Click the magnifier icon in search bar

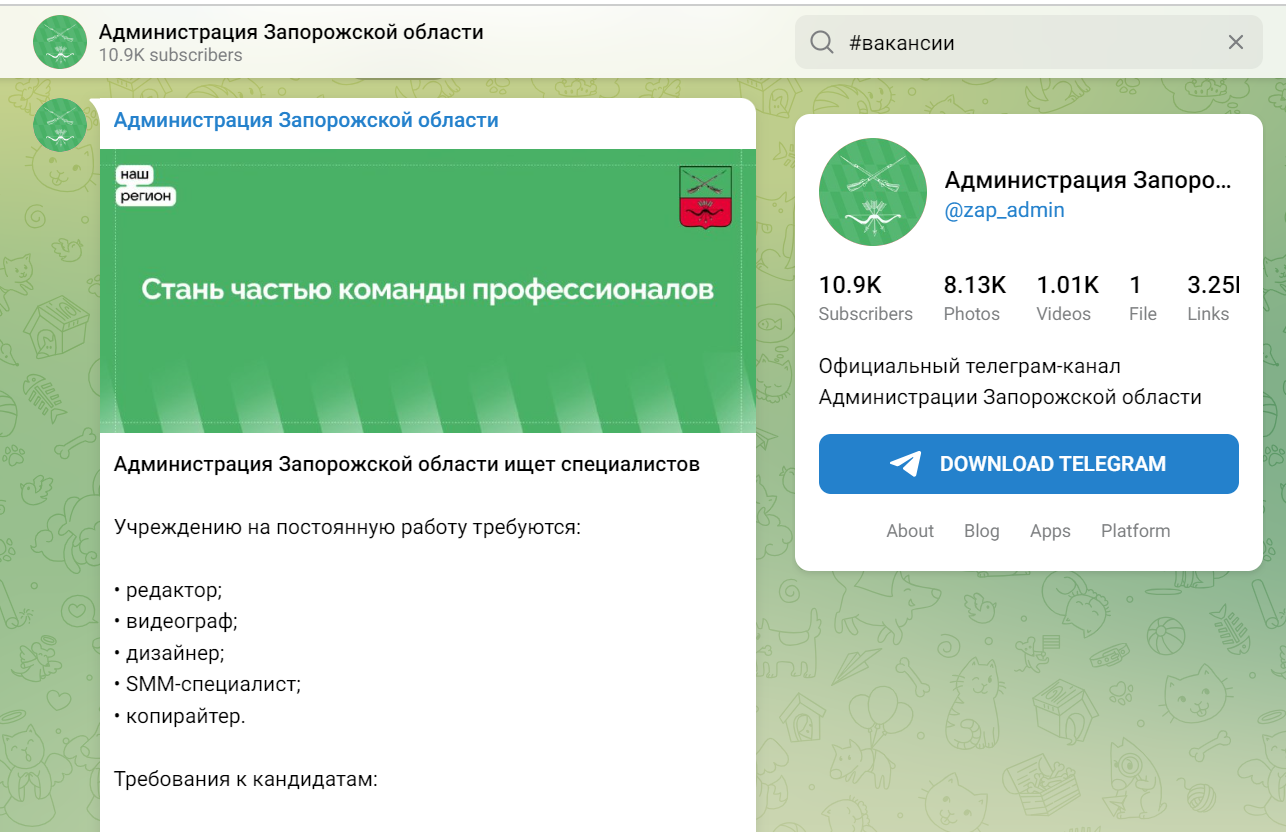tap(822, 42)
